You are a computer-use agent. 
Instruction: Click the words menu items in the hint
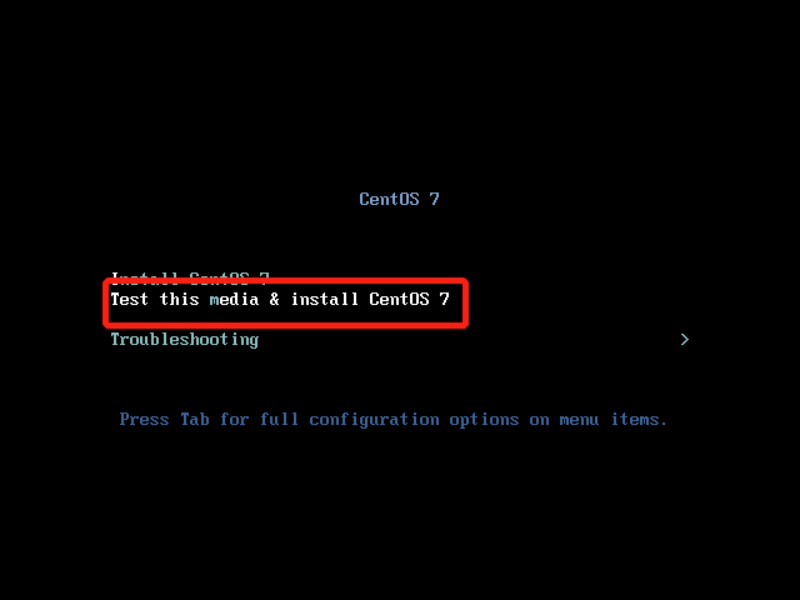click(x=613, y=419)
